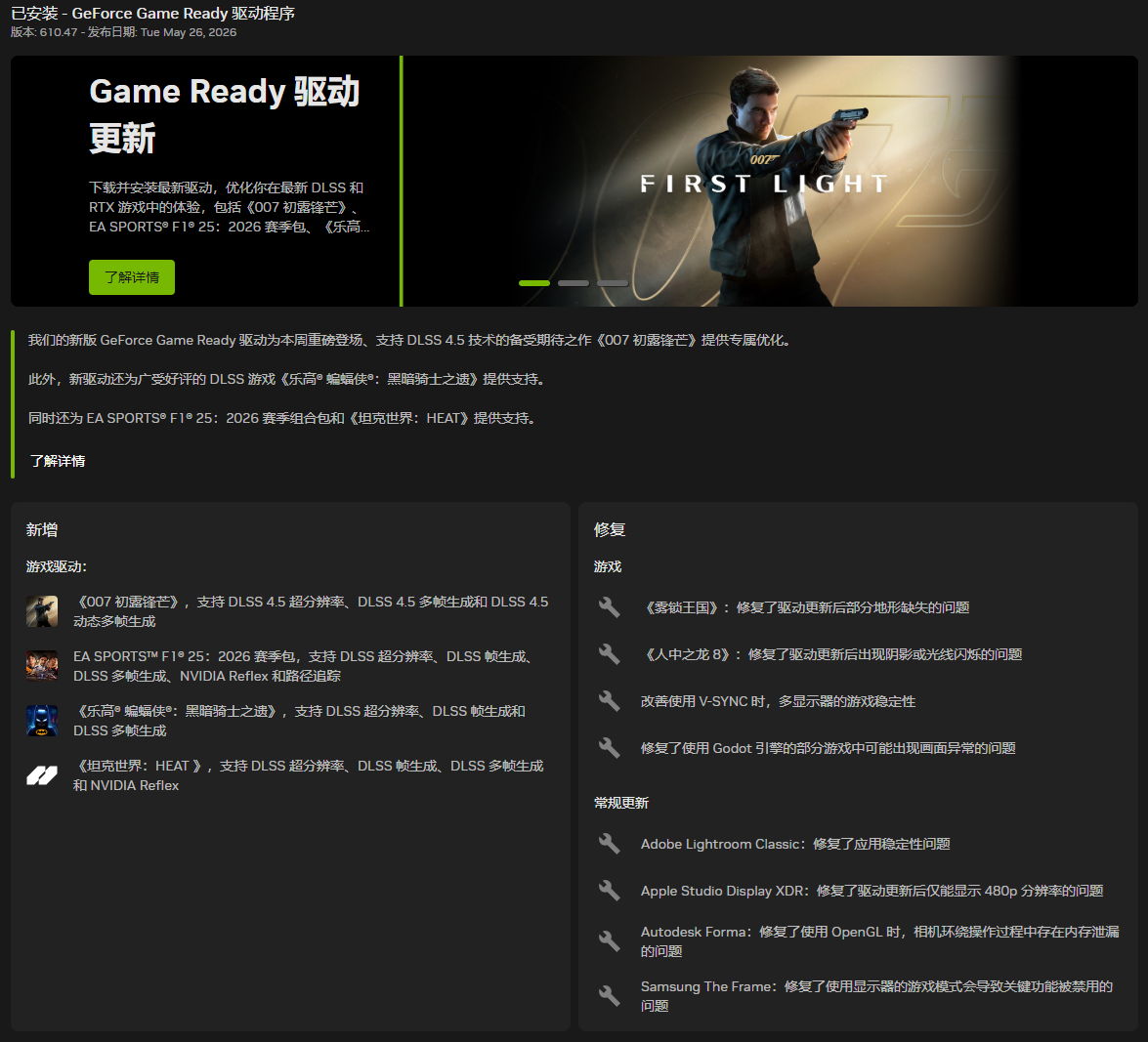
Task: Click the Samsung The Frame game mode text
Action: [876, 996]
